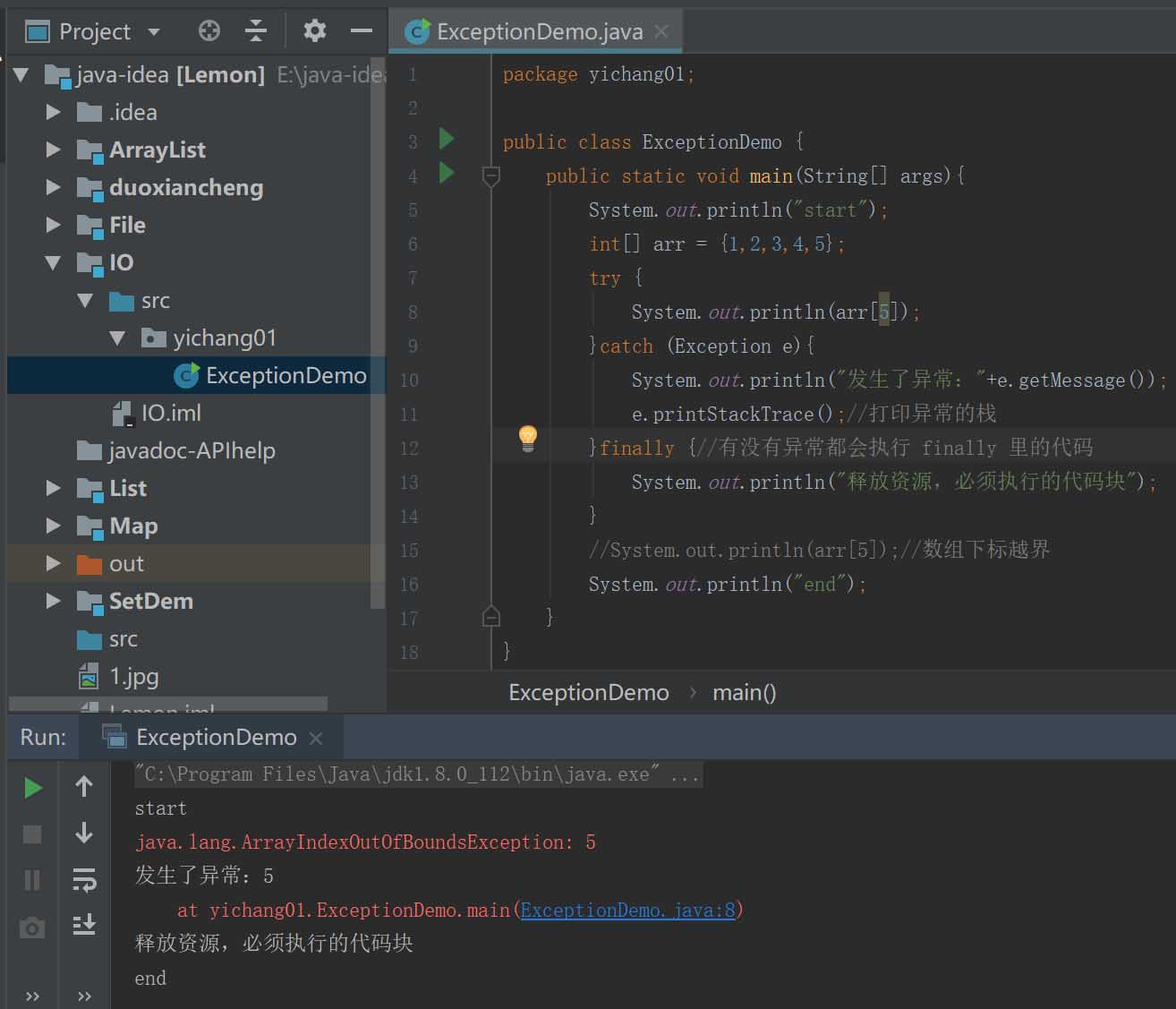Close the ExceptionDemo Run tab
This screenshot has height=1009, width=1176.
pyautogui.click(x=316, y=738)
